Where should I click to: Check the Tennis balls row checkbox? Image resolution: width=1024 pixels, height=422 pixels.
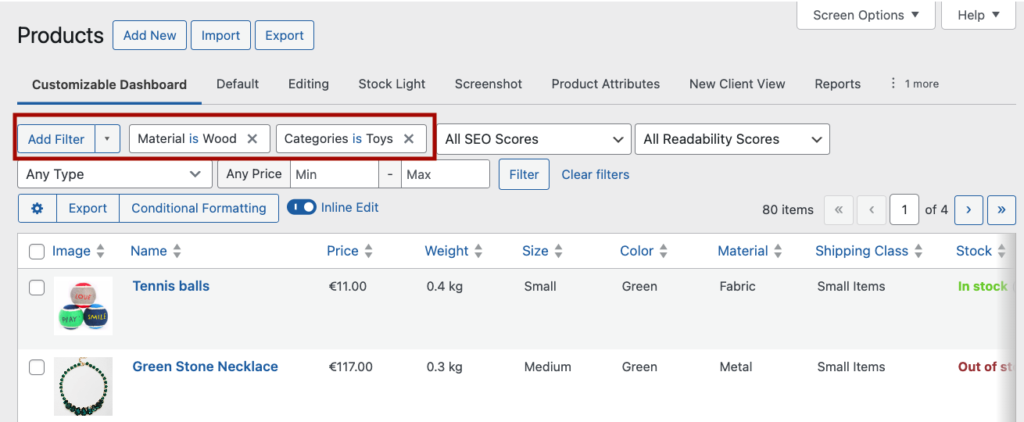point(37,287)
